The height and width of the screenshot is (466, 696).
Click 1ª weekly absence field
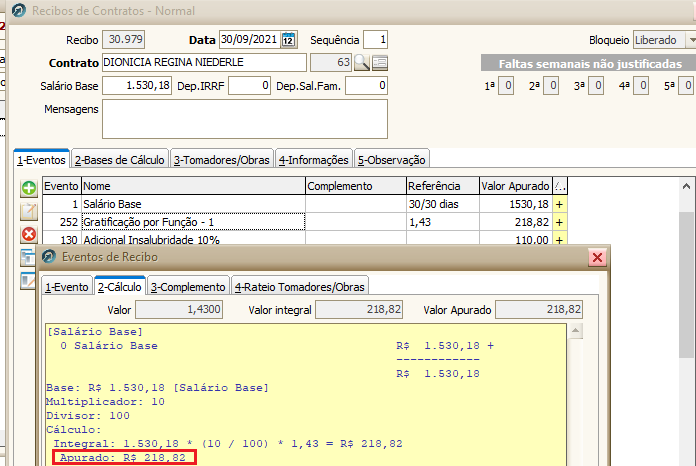coord(506,86)
